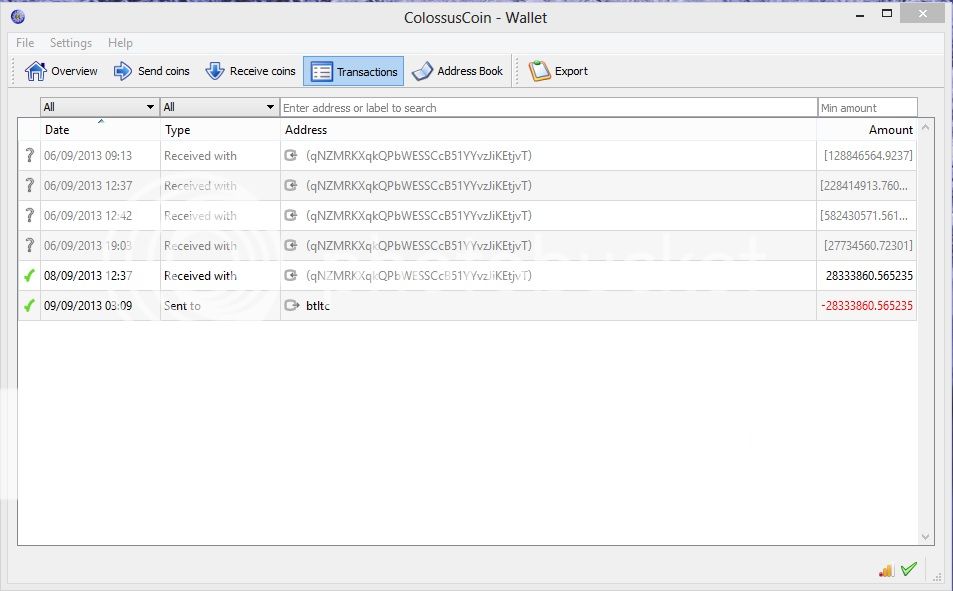The height and width of the screenshot is (591, 953).
Task: Click the received icon in 06/09/2013 12:42 row
Action: point(291,215)
